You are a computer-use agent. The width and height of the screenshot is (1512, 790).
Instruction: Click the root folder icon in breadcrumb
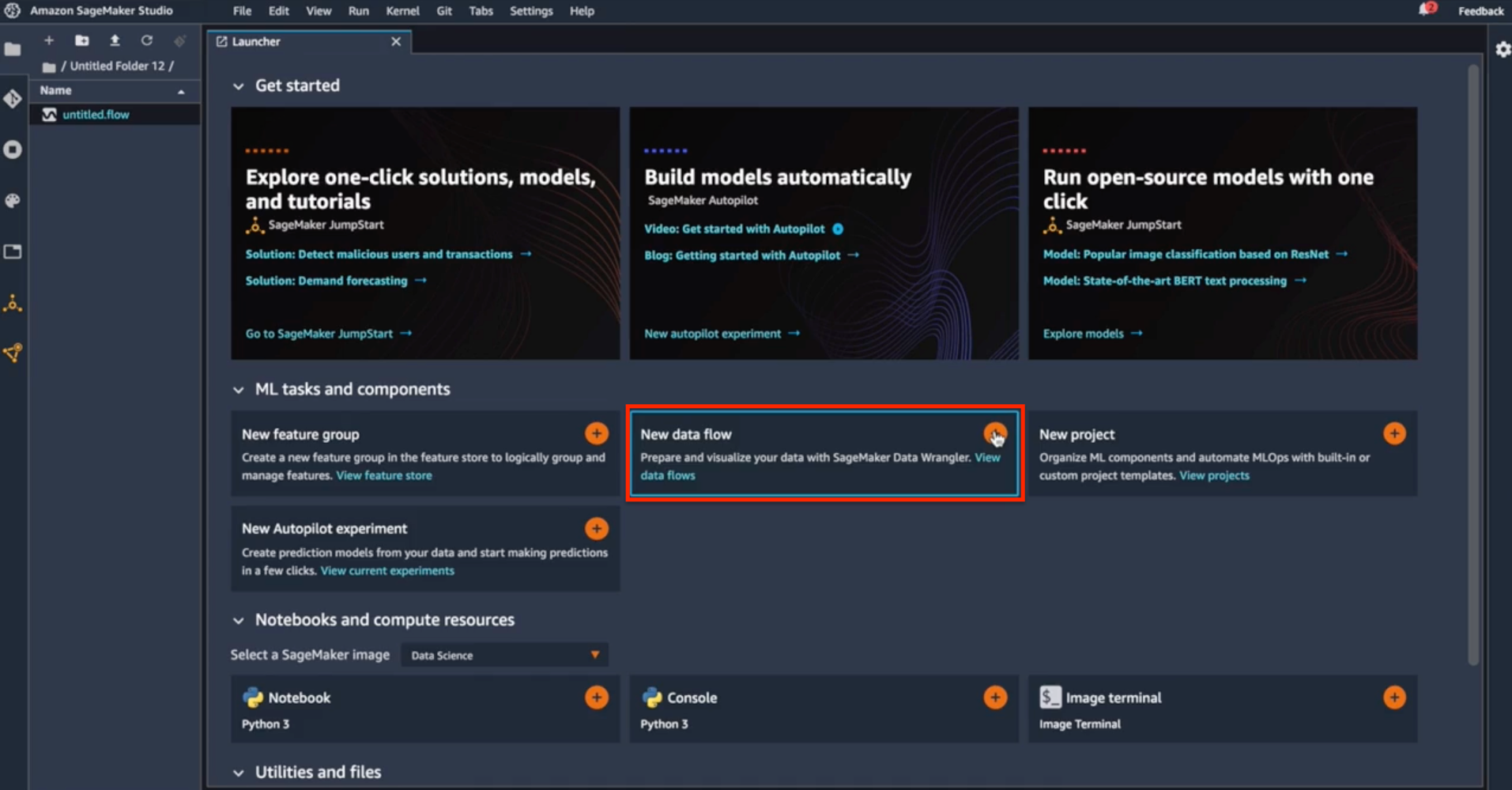coord(49,67)
